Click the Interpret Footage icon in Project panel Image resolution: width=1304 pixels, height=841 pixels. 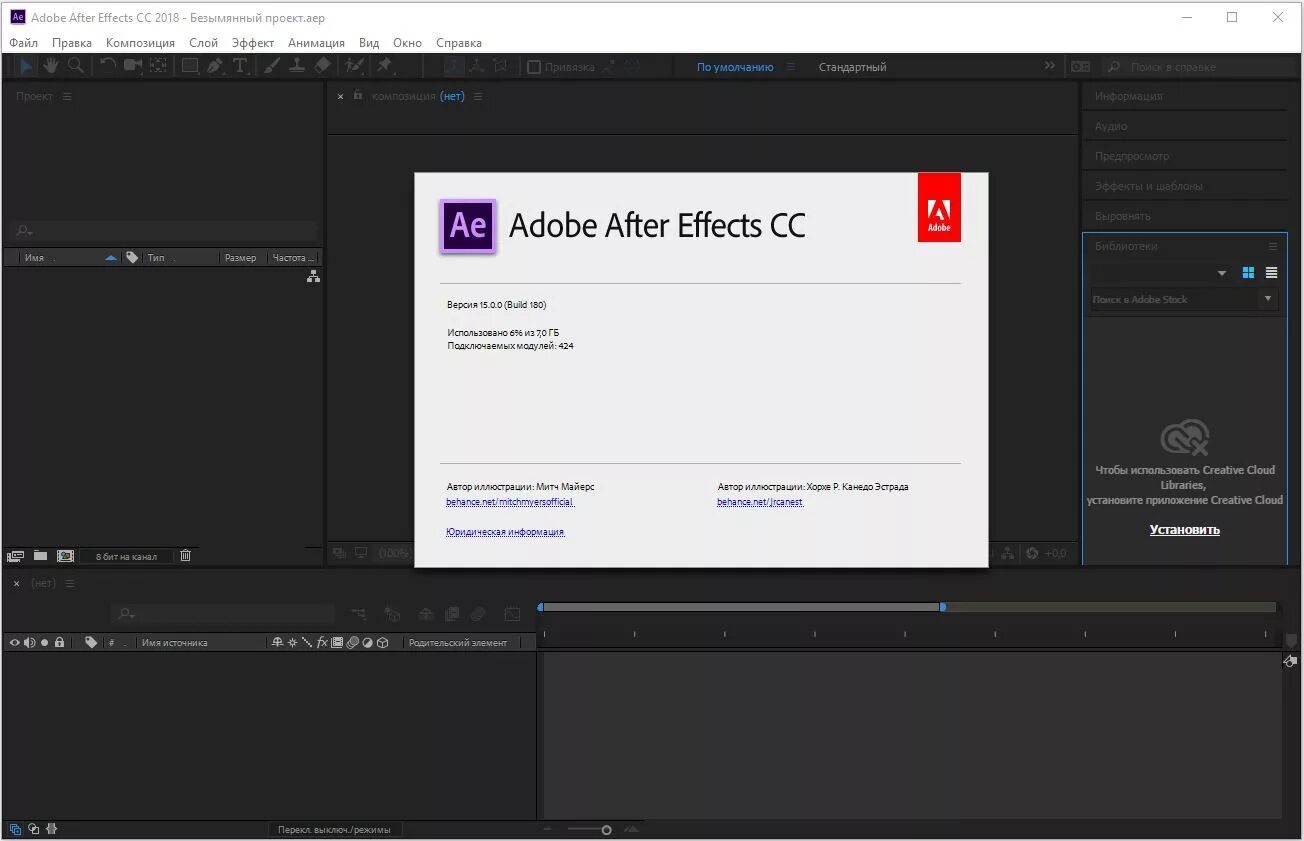point(15,556)
